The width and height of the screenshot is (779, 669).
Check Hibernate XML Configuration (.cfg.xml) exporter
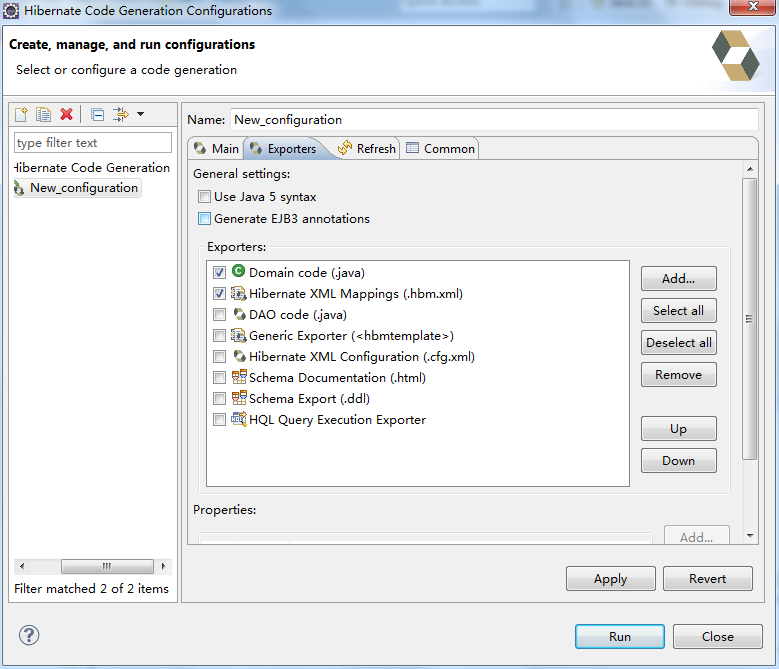point(219,357)
